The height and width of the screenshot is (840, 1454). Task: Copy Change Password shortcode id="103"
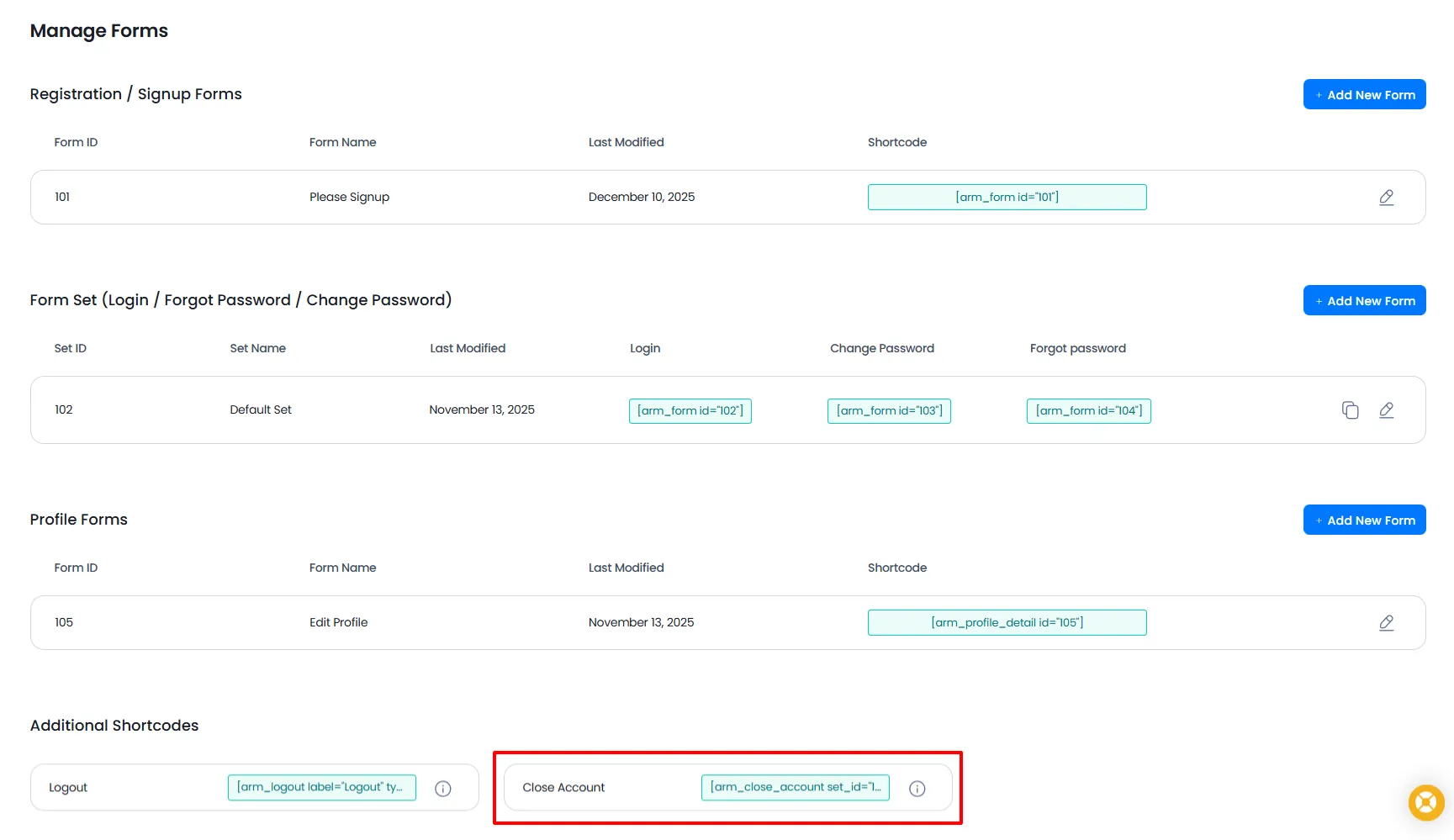tap(889, 411)
